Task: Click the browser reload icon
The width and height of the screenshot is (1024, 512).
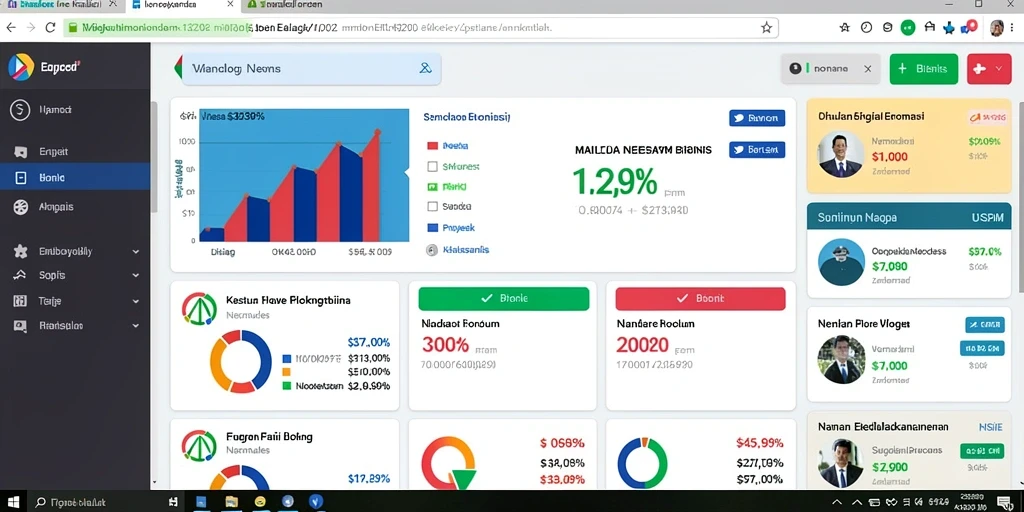Action: (x=50, y=27)
